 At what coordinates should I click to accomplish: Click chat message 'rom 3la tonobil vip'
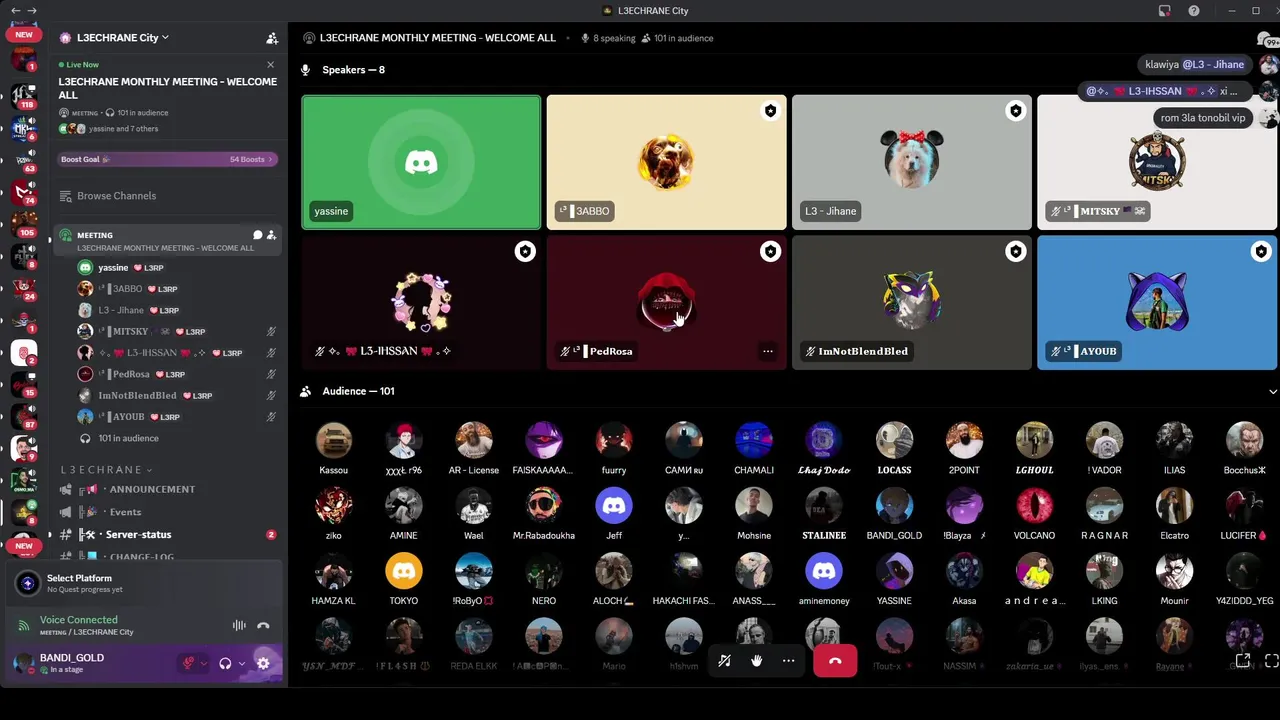pyautogui.click(x=1203, y=118)
